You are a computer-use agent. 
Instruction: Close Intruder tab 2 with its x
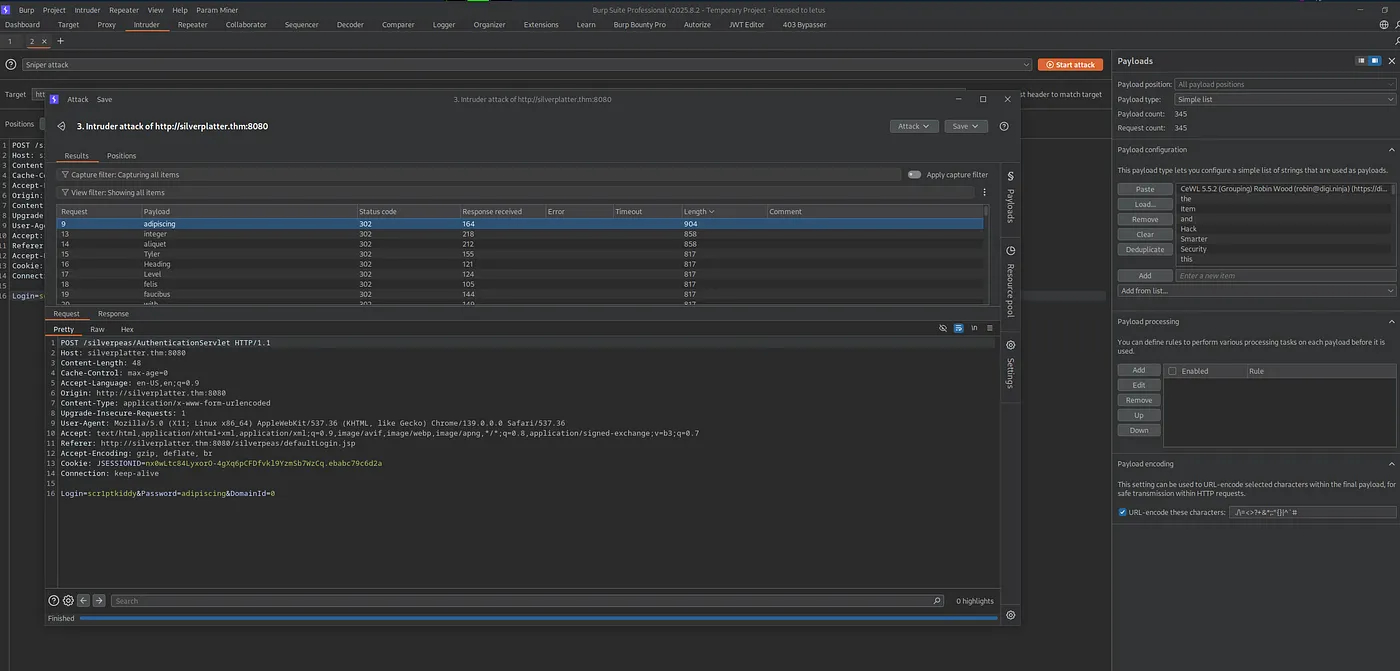click(x=43, y=42)
